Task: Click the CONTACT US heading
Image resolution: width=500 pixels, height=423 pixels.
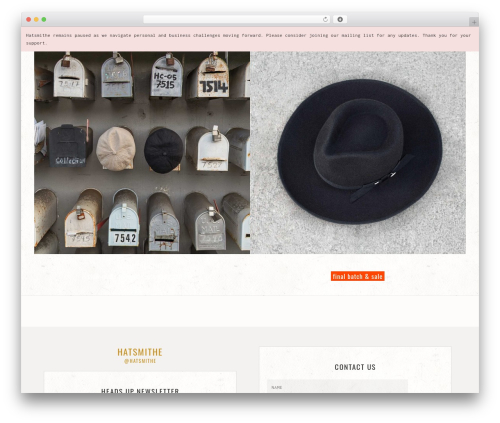Action: click(355, 367)
